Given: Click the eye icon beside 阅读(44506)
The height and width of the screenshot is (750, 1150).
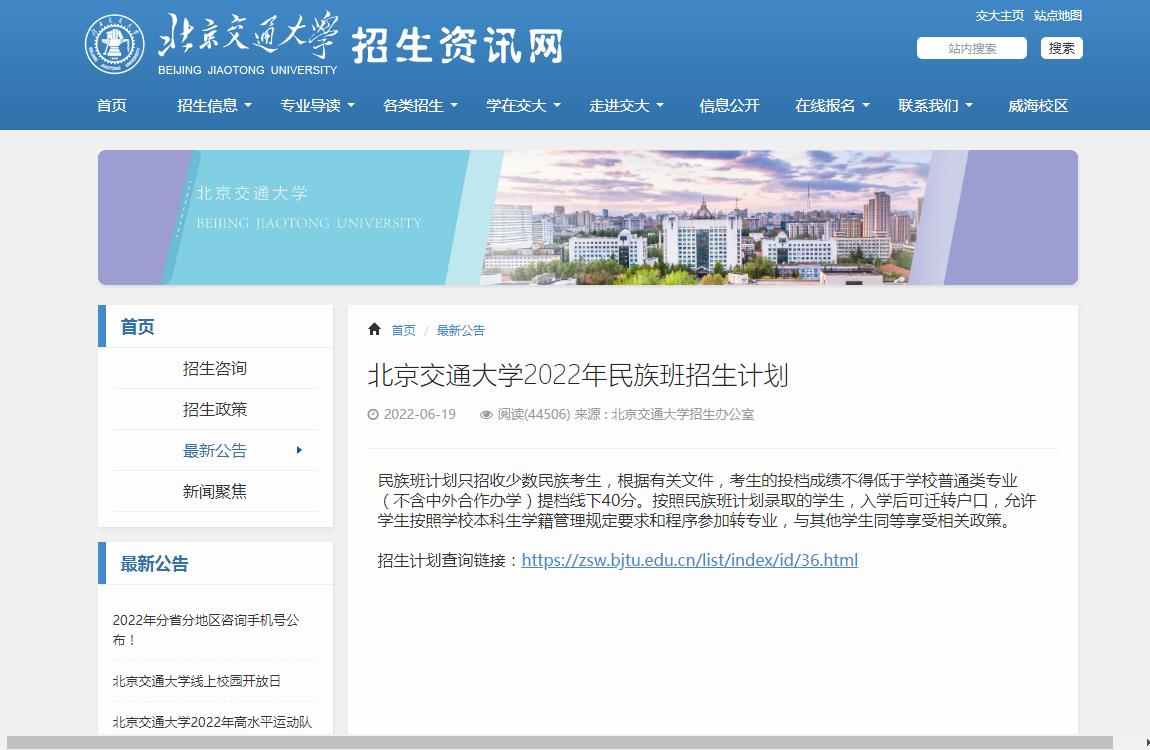Looking at the screenshot, I should coord(486,415).
